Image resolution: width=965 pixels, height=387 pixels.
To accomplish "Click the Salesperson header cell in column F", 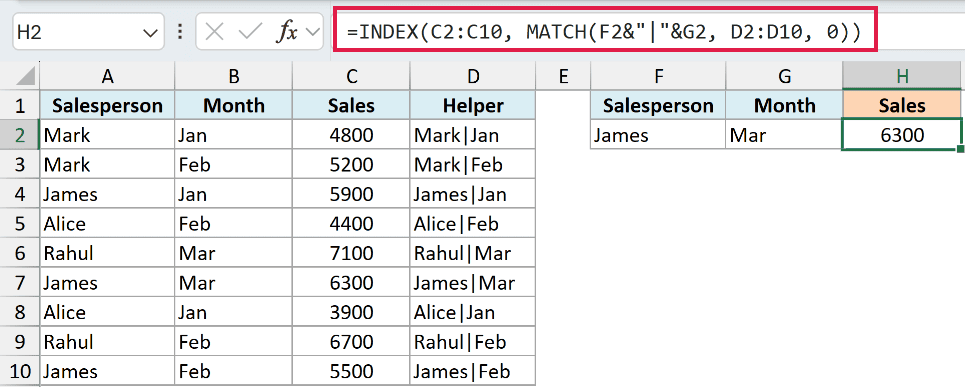I will (658, 105).
